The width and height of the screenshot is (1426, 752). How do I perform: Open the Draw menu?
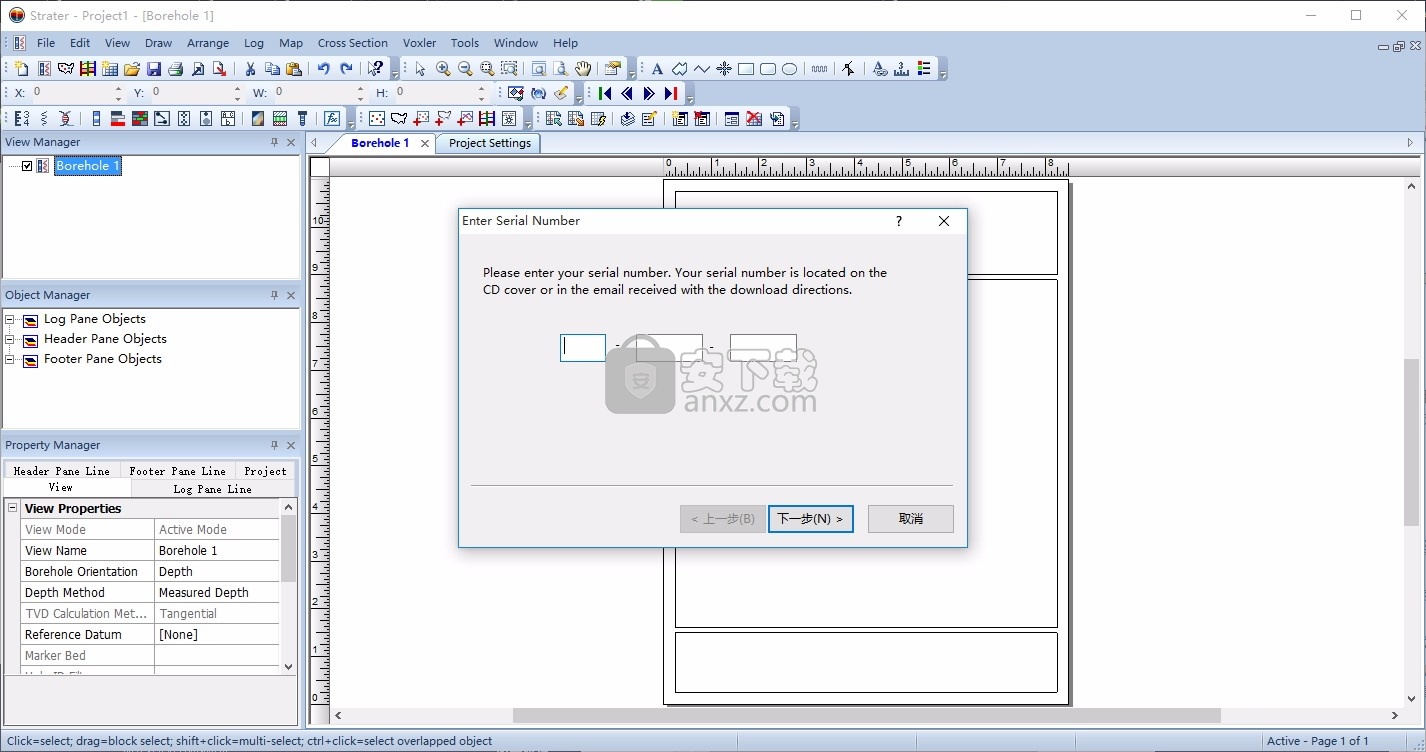(158, 43)
